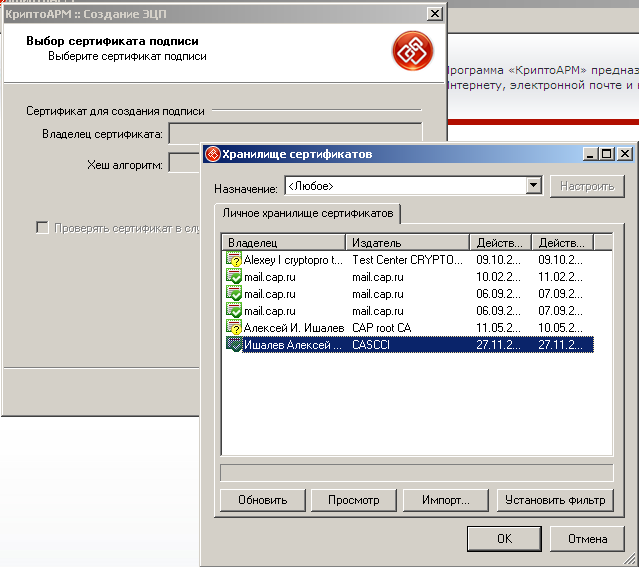Click the КриптоАРМ red logo in wizard header

click(412, 51)
